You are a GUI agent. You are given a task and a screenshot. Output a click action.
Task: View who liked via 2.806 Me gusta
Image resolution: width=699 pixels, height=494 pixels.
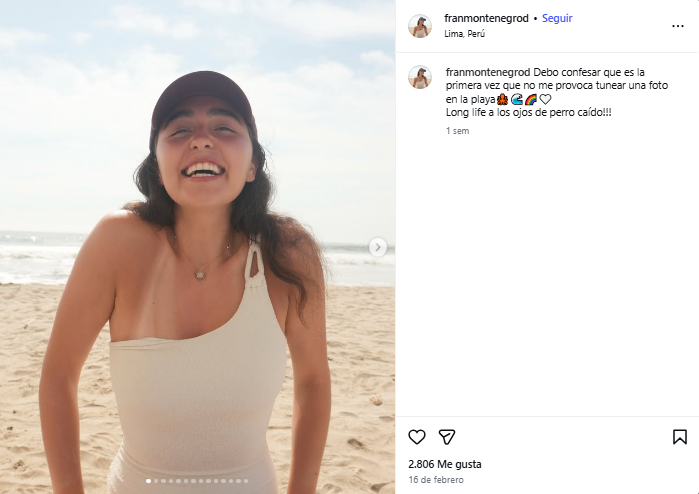pos(445,465)
